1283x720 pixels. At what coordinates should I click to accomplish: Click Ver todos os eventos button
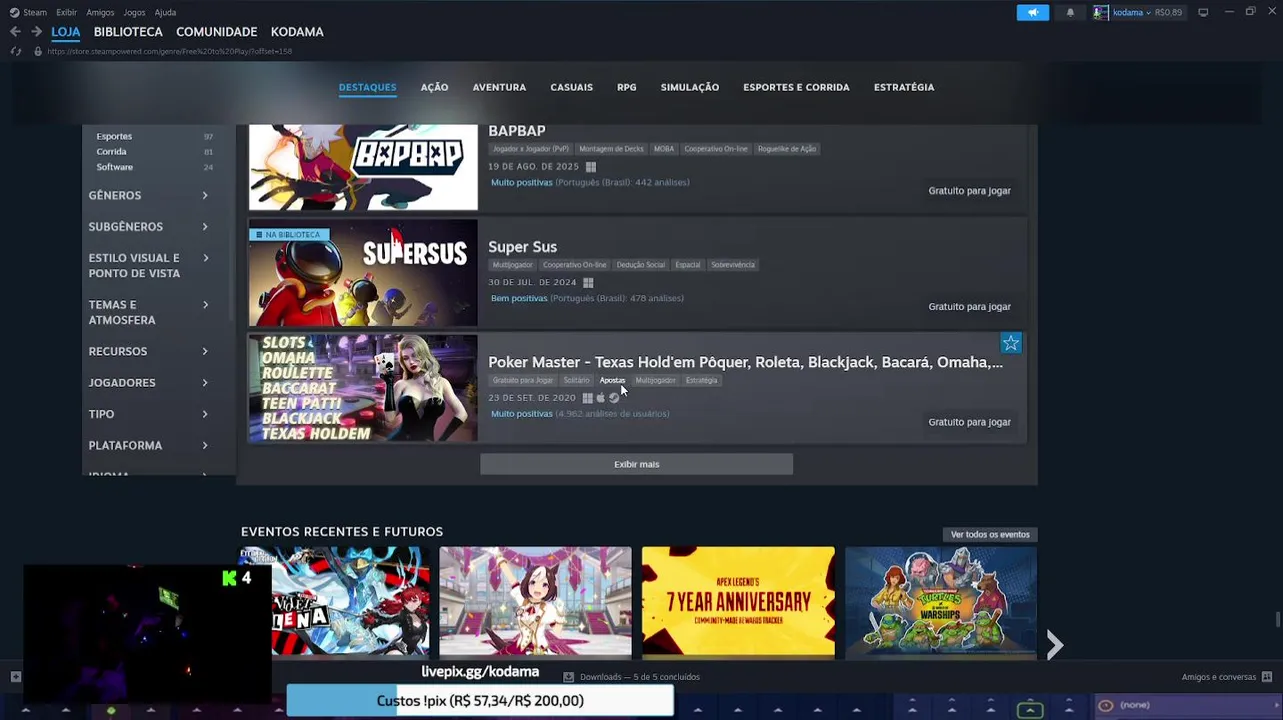[x=989, y=535]
